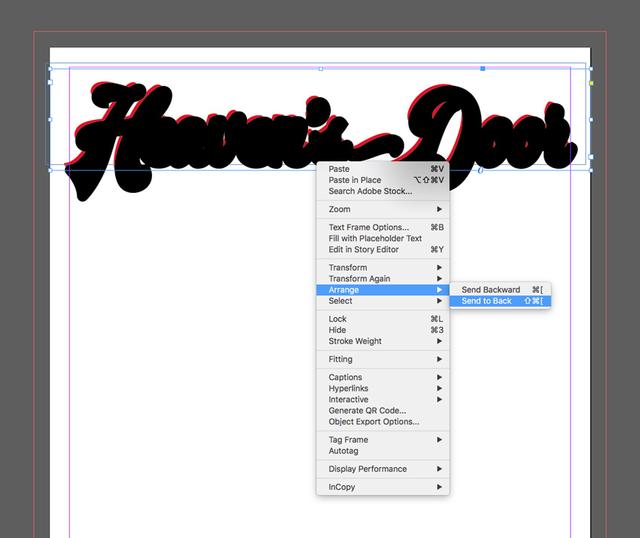Expand the Interactive submenu
The image size is (640, 538).
tap(383, 399)
